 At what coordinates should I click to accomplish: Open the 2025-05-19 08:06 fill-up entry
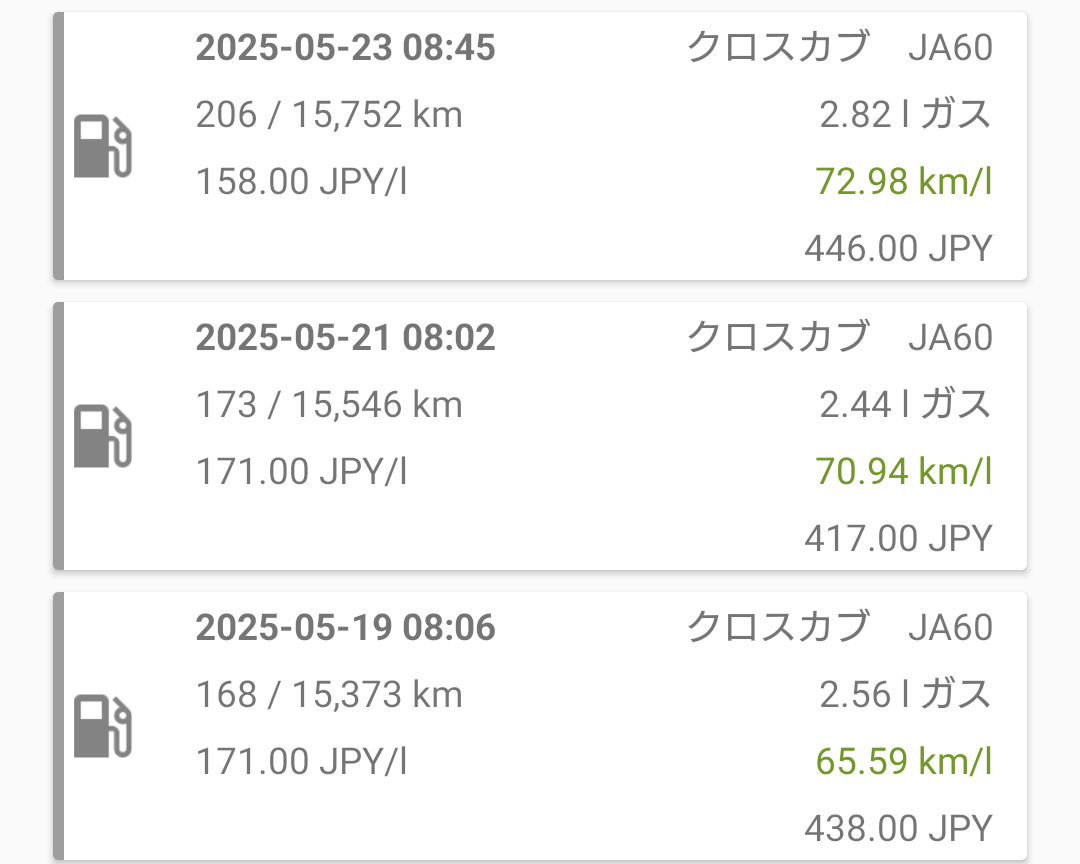[x=345, y=628]
